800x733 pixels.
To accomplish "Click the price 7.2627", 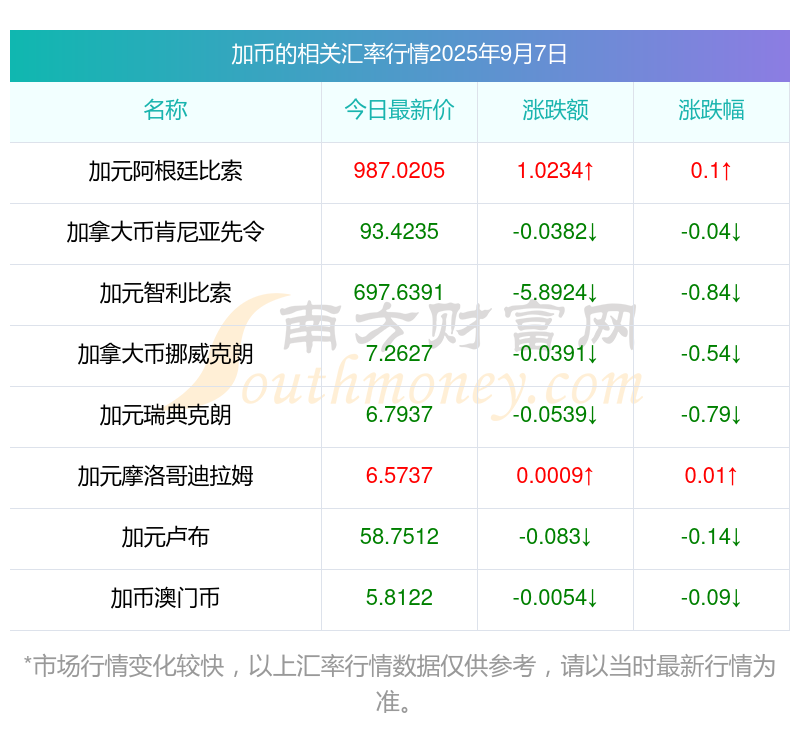I will click(399, 354).
